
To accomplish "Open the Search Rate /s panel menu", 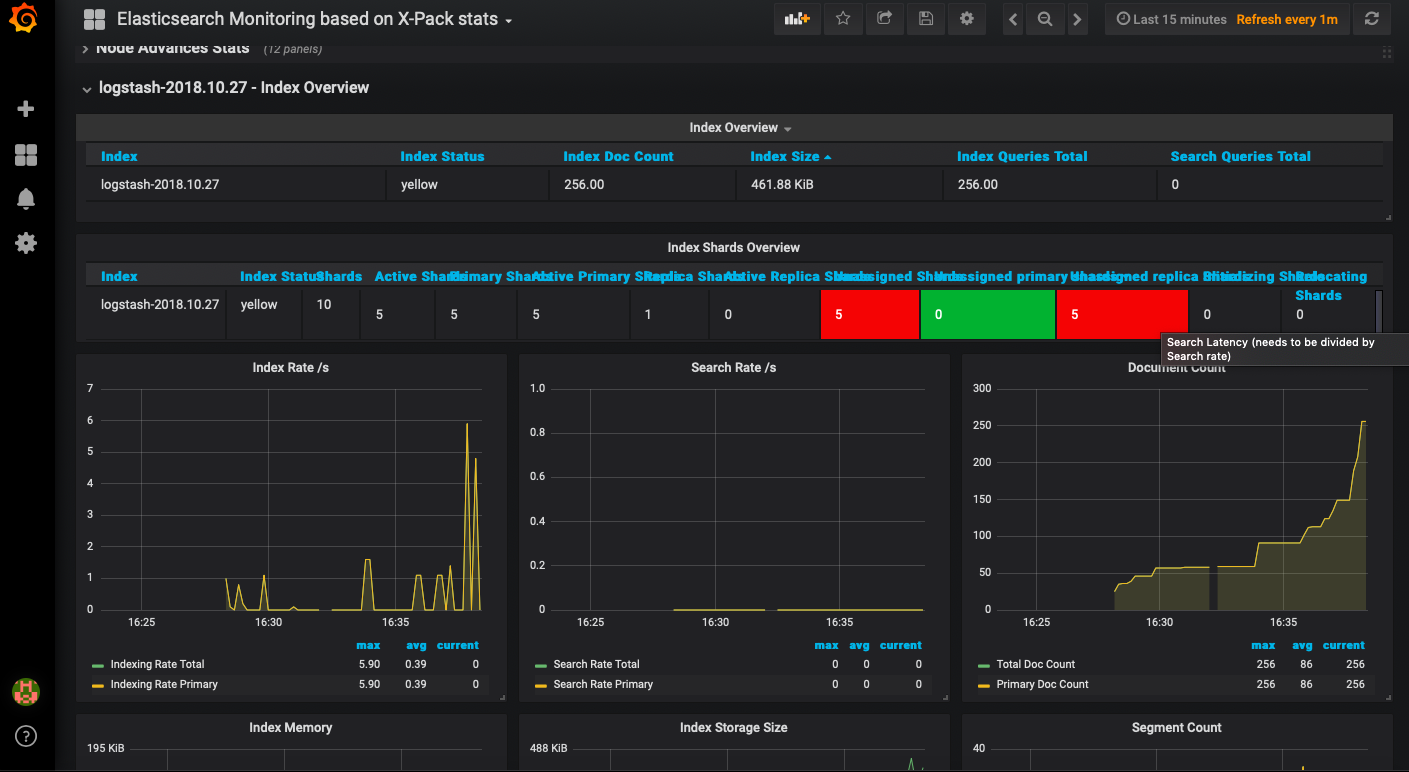I will pyautogui.click(x=734, y=367).
